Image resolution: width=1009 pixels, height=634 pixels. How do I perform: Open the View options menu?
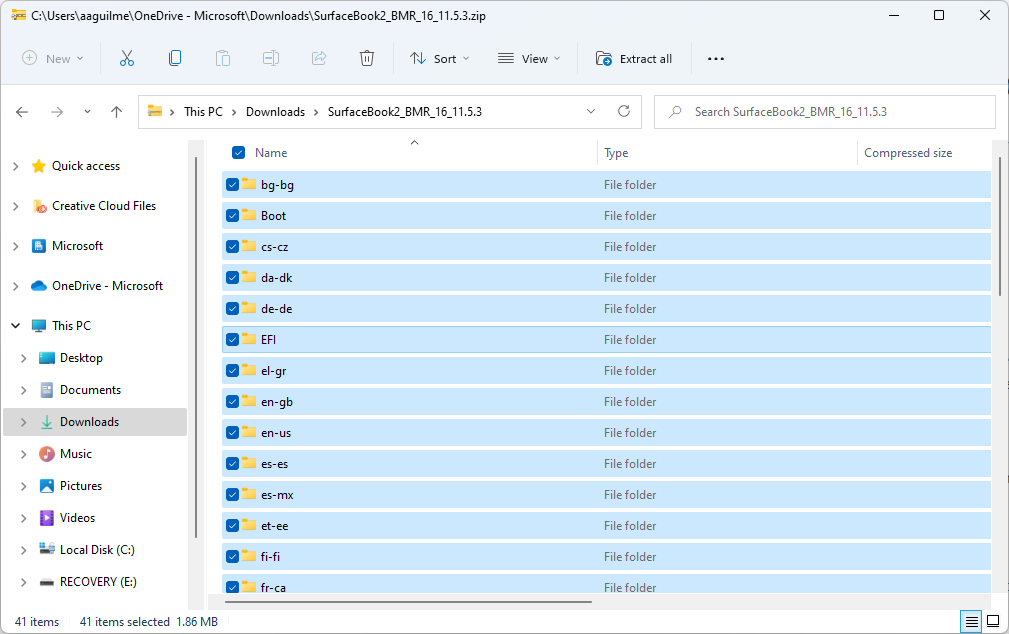pos(529,59)
